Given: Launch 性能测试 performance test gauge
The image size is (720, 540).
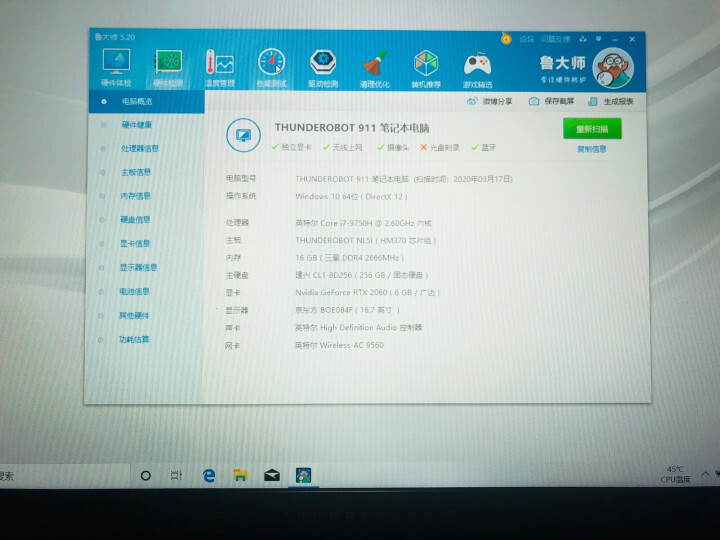Looking at the screenshot, I should 271,68.
